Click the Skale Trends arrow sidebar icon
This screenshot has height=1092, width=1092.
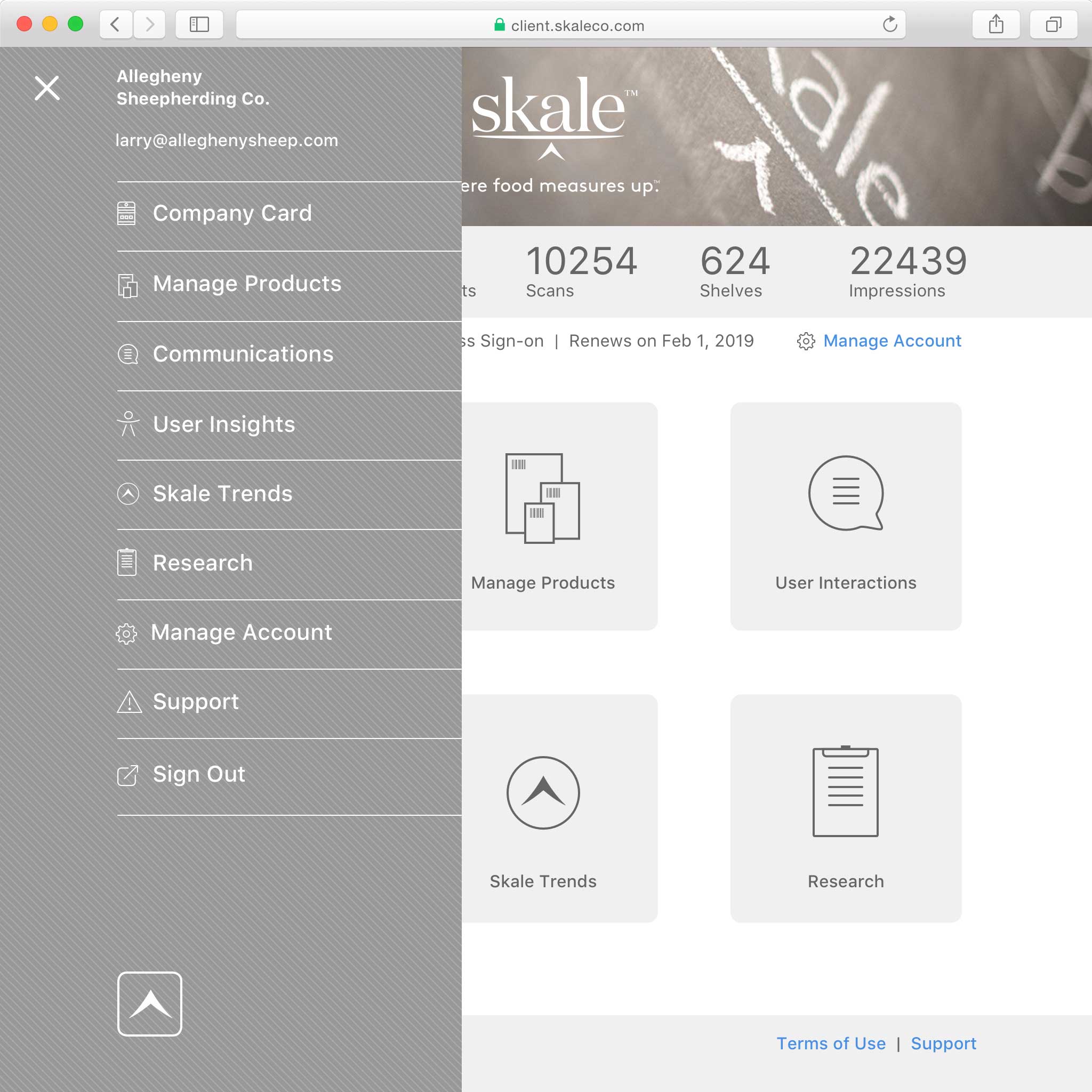point(129,494)
